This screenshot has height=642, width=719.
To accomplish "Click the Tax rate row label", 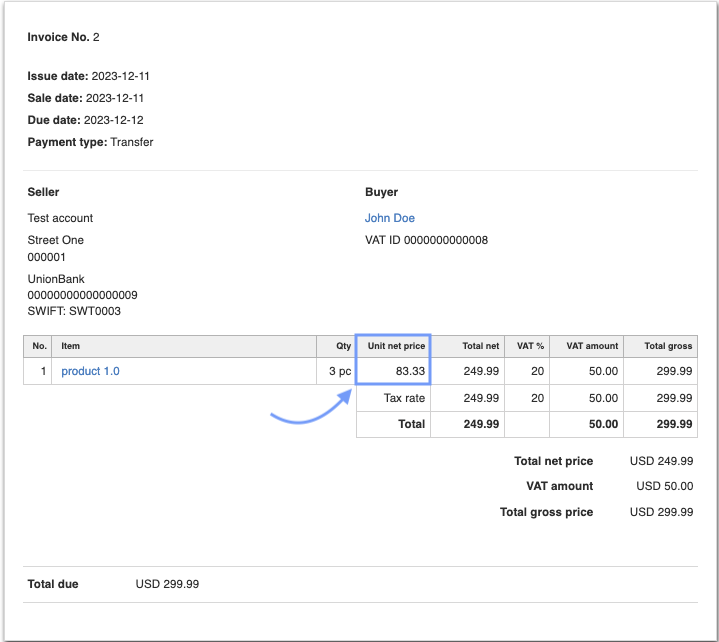I will click(404, 398).
